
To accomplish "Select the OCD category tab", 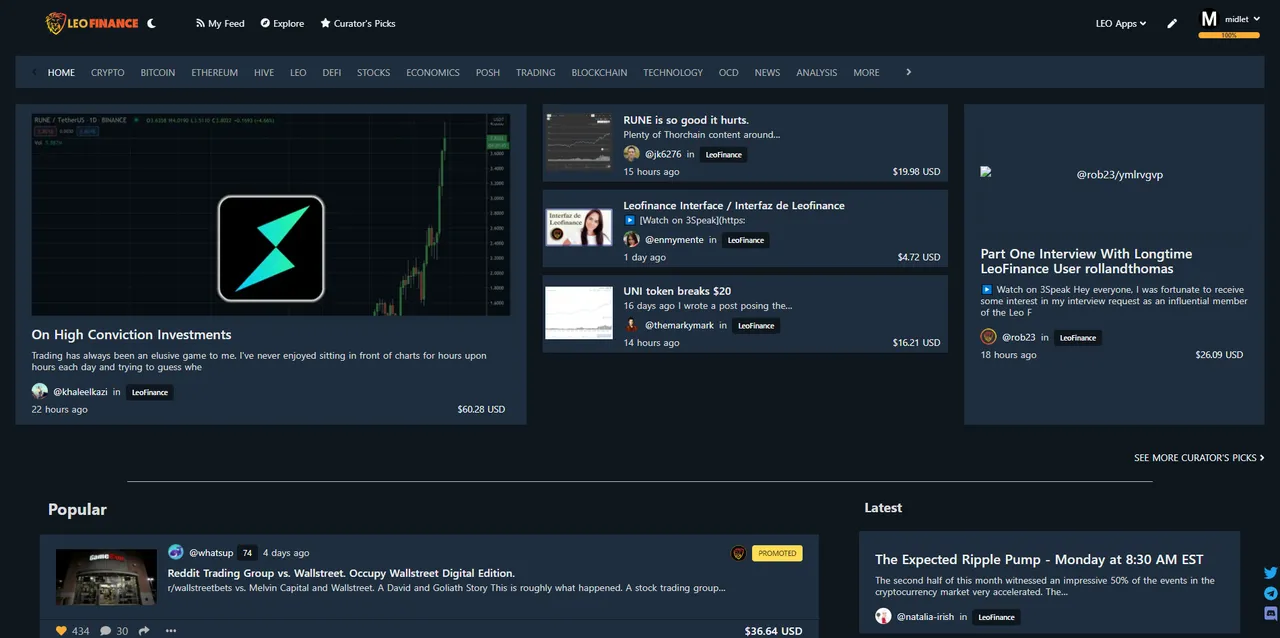I will coord(729,72).
